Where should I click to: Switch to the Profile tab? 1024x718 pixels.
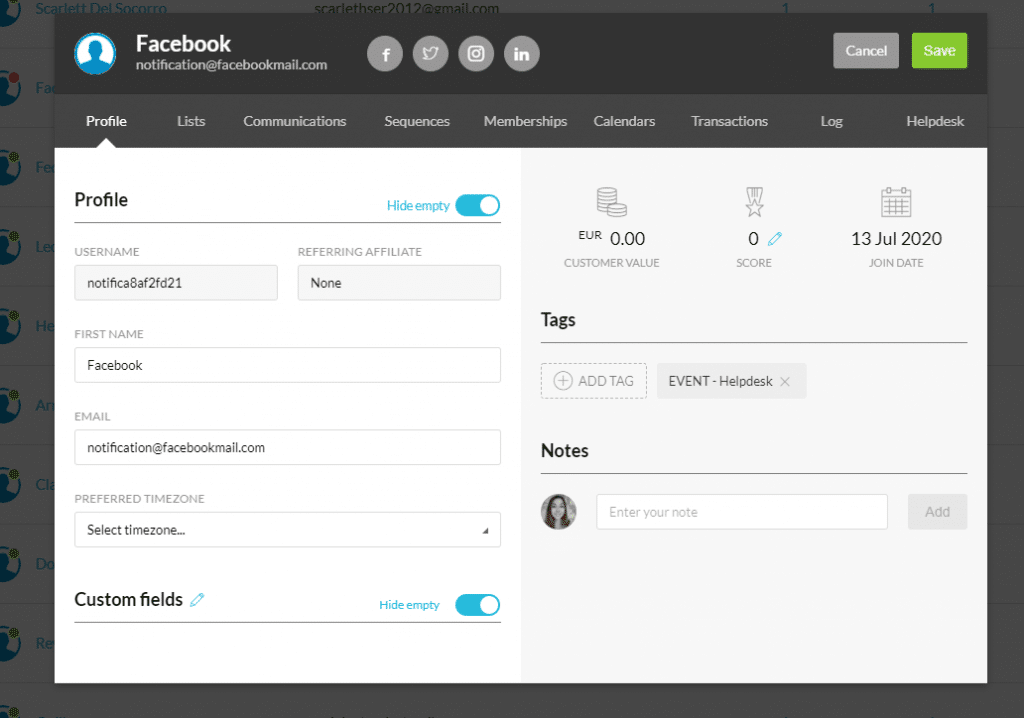click(106, 121)
